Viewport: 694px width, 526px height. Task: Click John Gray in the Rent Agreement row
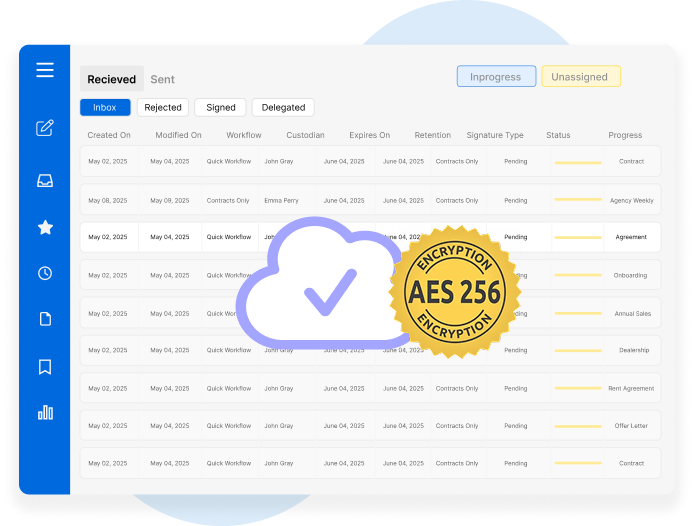[x=279, y=388]
